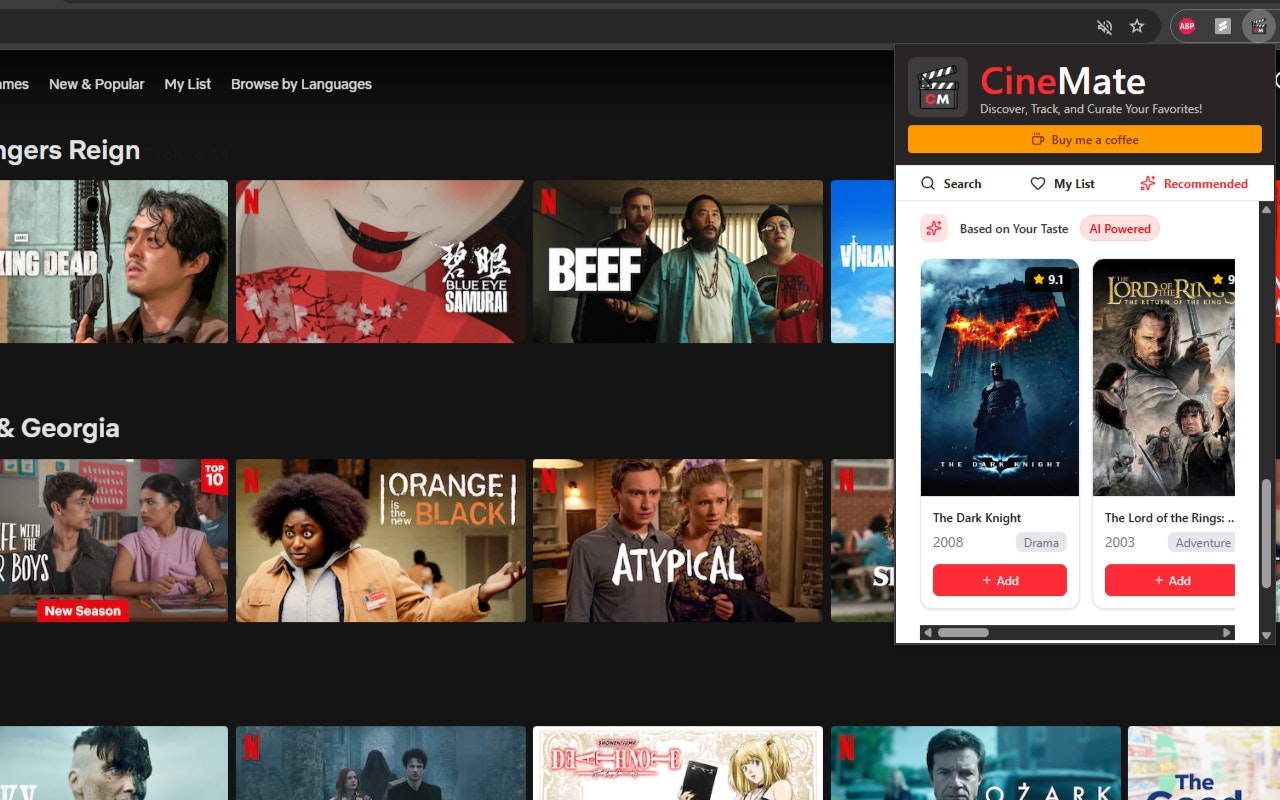
Task: Click the vertical scrollbar thumb in CineMate
Action: [1266, 533]
